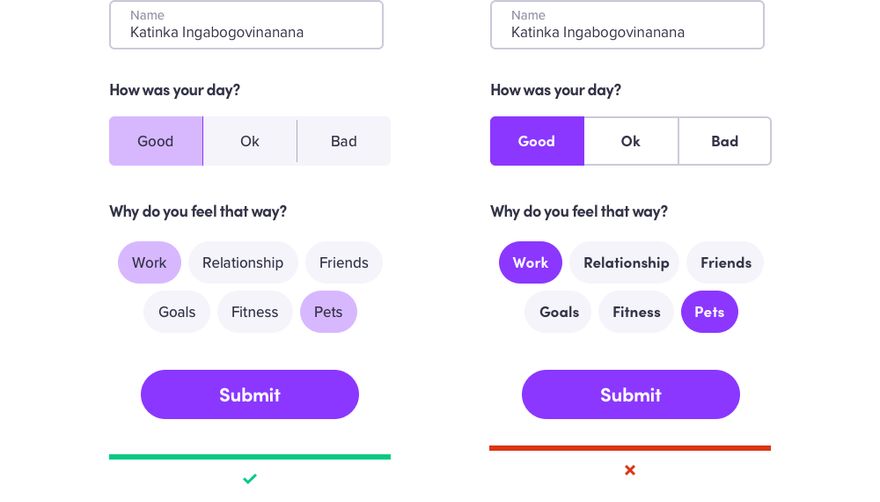Click the red X icon below right form
This screenshot has width=880, height=502.
point(630,470)
